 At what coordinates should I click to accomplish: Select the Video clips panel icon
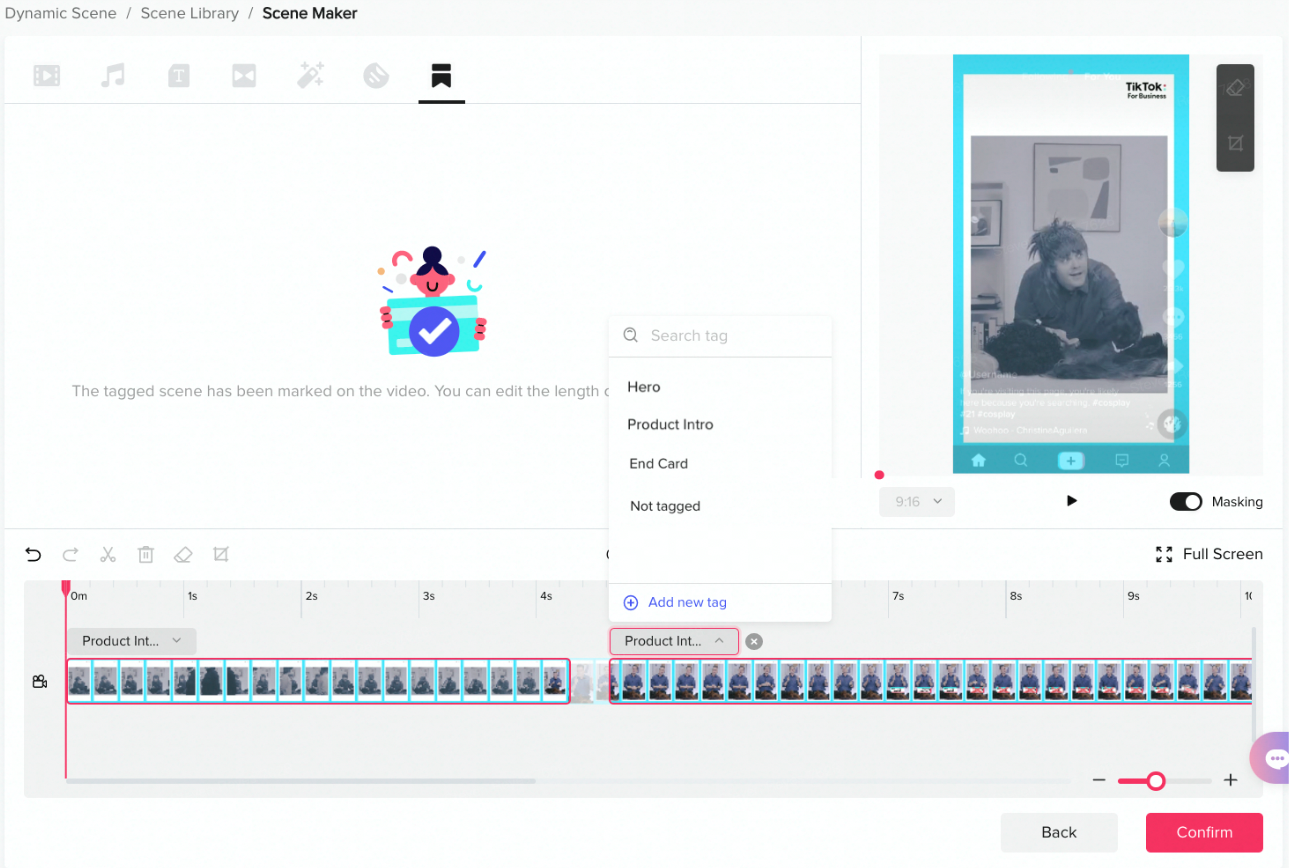pos(46,75)
